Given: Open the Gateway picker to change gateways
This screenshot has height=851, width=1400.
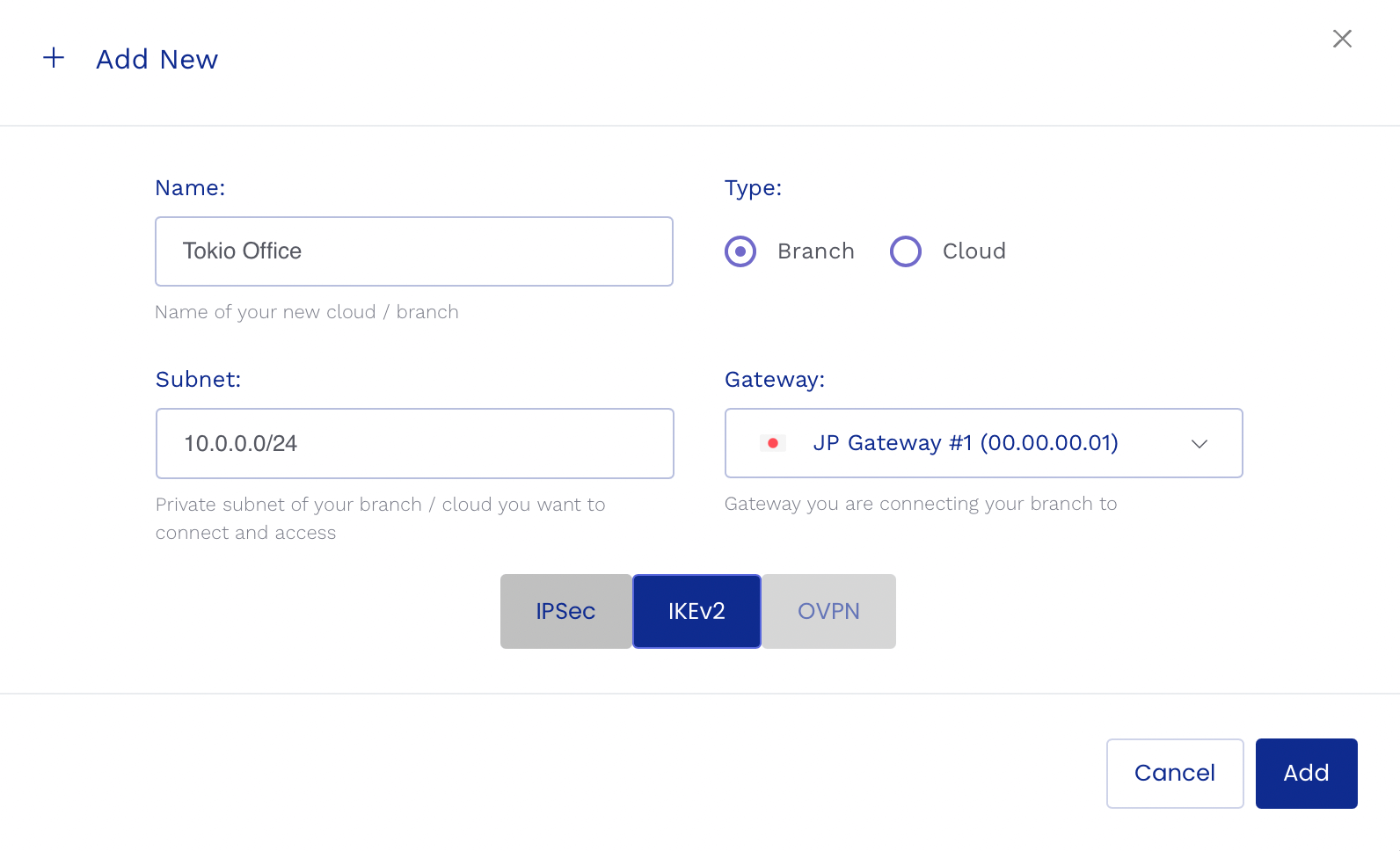Looking at the screenshot, I should pyautogui.click(x=983, y=443).
